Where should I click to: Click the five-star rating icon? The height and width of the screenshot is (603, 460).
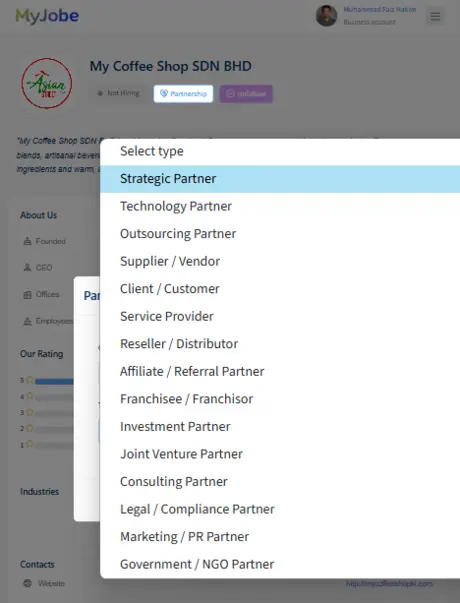30,380
